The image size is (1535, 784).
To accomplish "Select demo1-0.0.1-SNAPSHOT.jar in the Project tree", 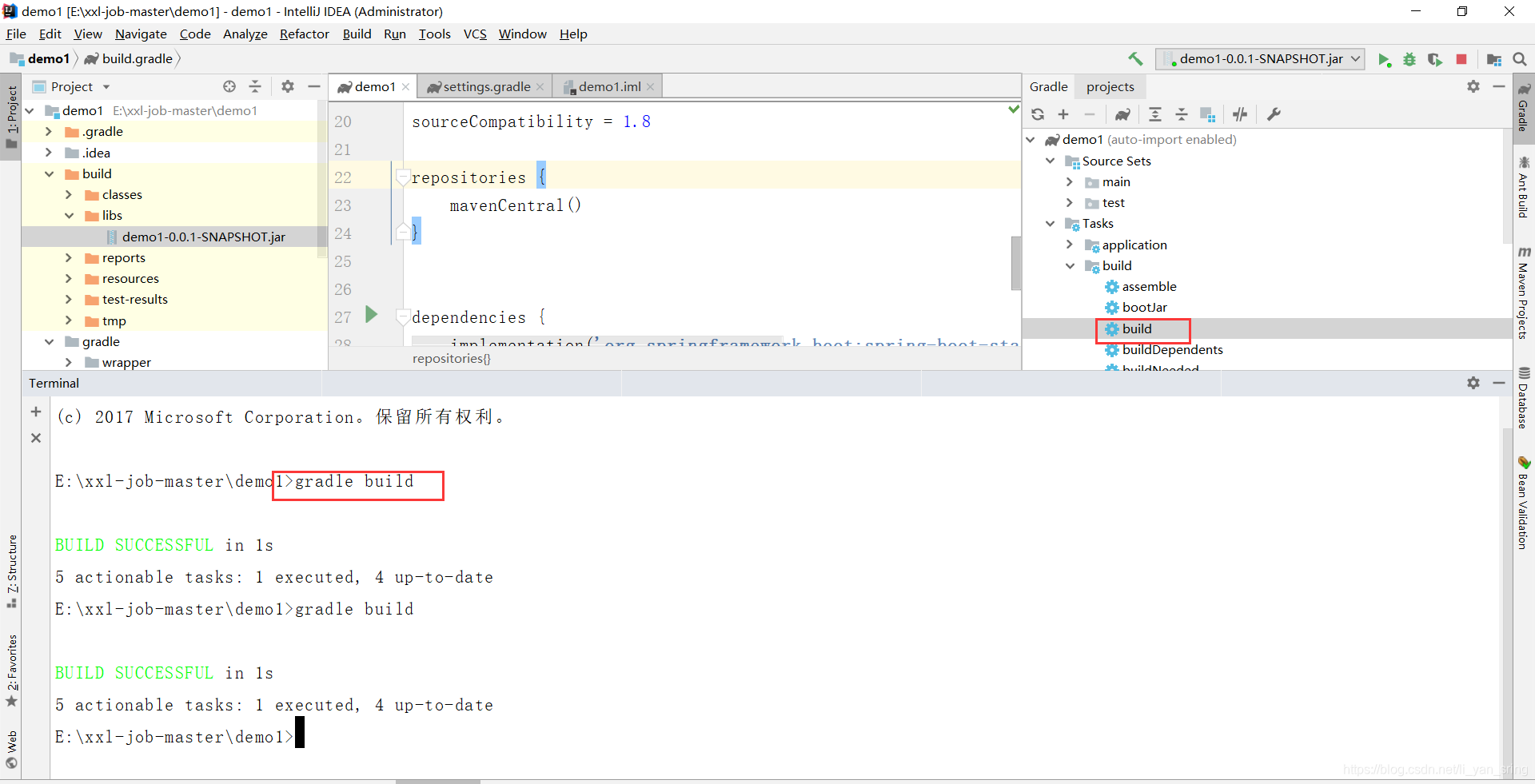I will (203, 237).
